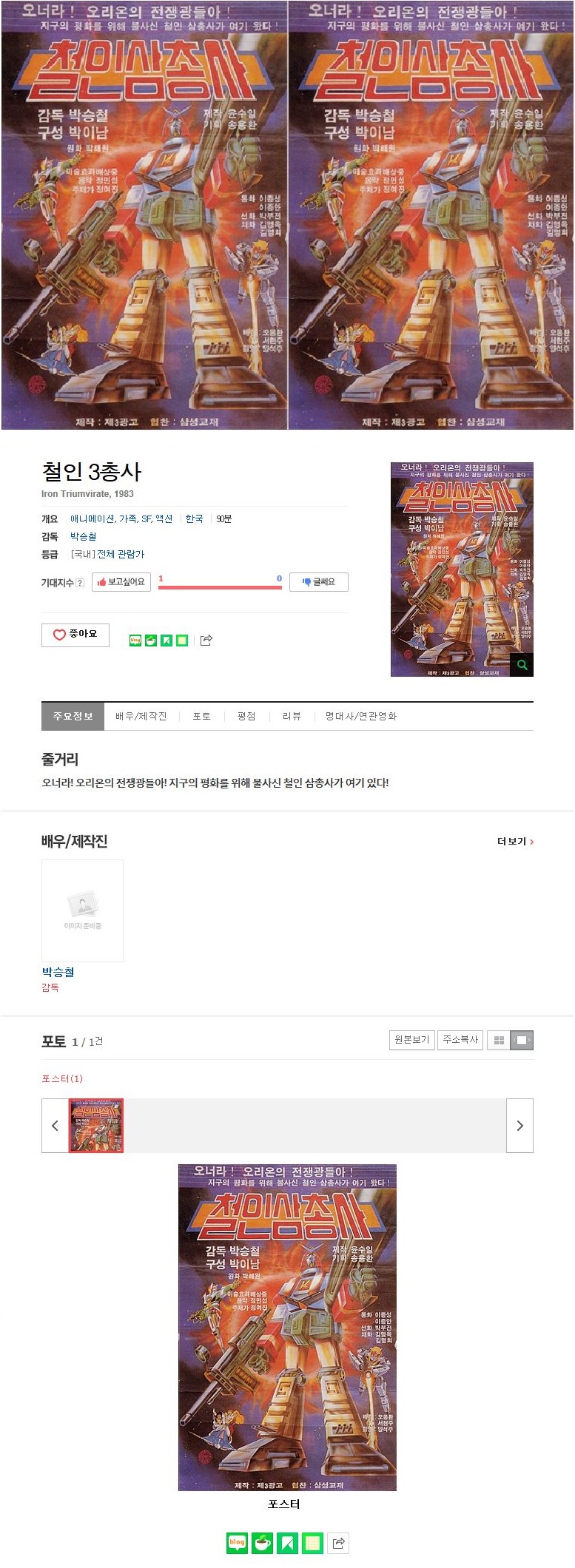Expand 더보기 in the 배우/제작진 section
Image resolution: width=575 pixels, height=1568 pixels.
pyautogui.click(x=516, y=842)
